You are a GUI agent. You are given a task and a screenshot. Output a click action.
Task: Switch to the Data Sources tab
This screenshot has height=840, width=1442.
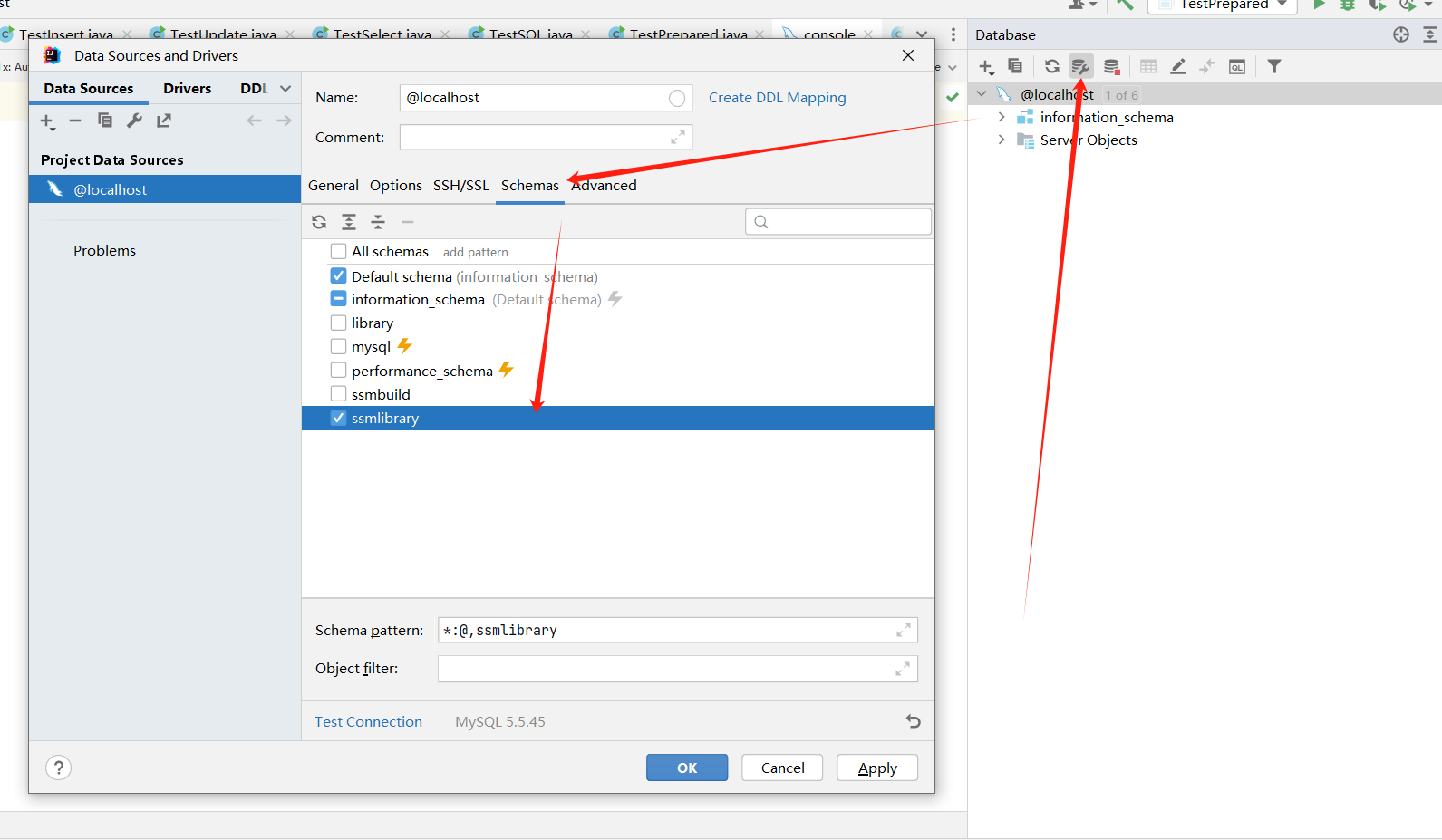[89, 88]
